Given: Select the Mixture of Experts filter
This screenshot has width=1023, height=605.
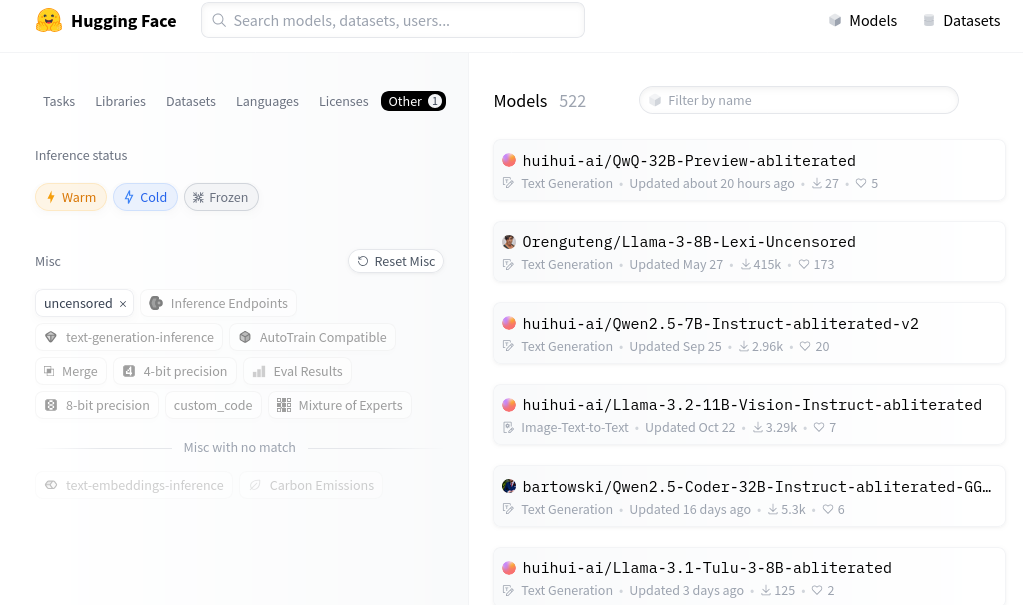Looking at the screenshot, I should click(340, 405).
